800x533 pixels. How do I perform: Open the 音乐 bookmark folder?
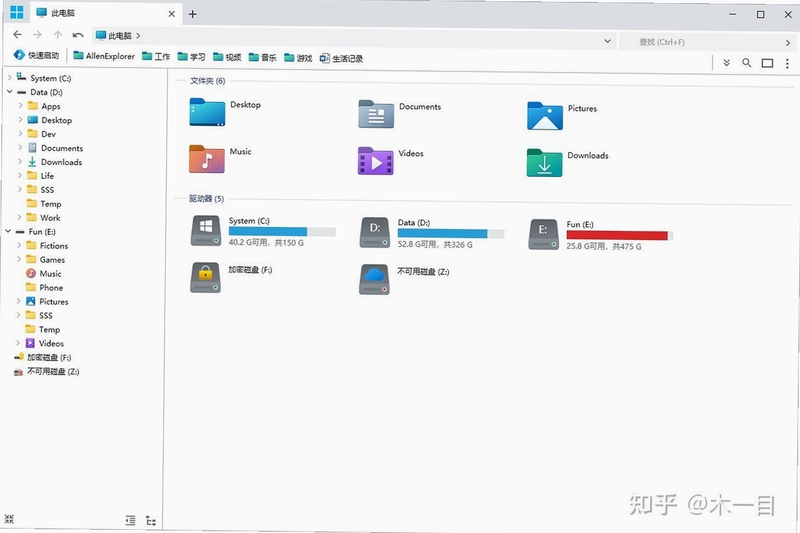(262, 57)
